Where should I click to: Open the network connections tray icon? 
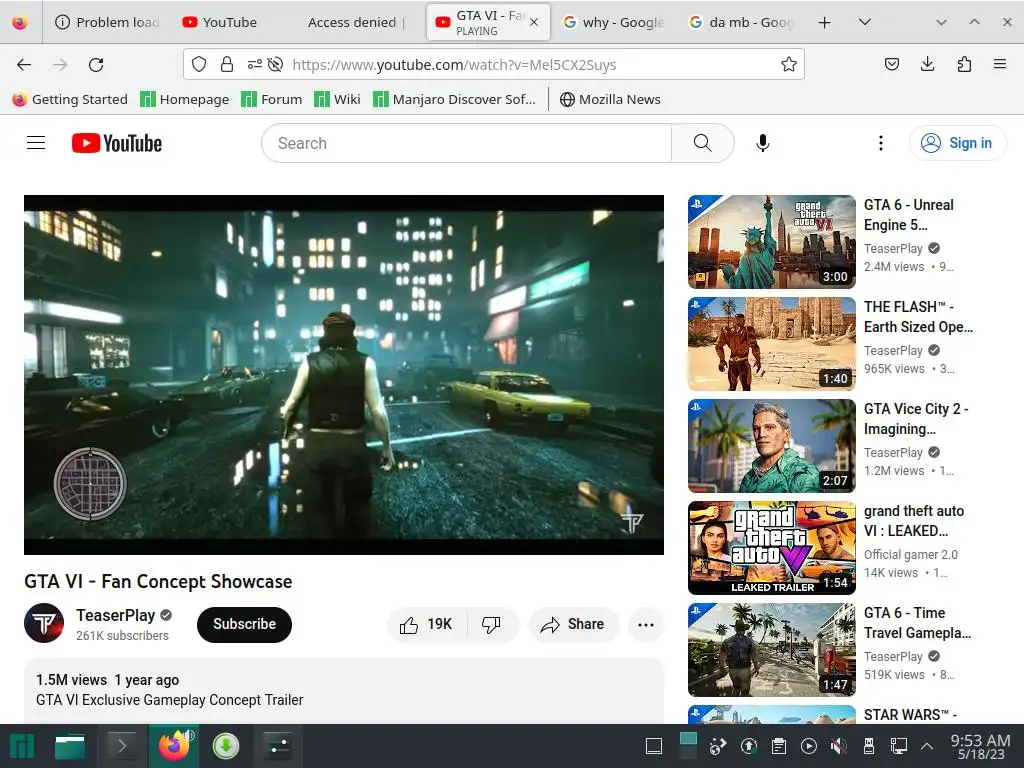point(899,746)
